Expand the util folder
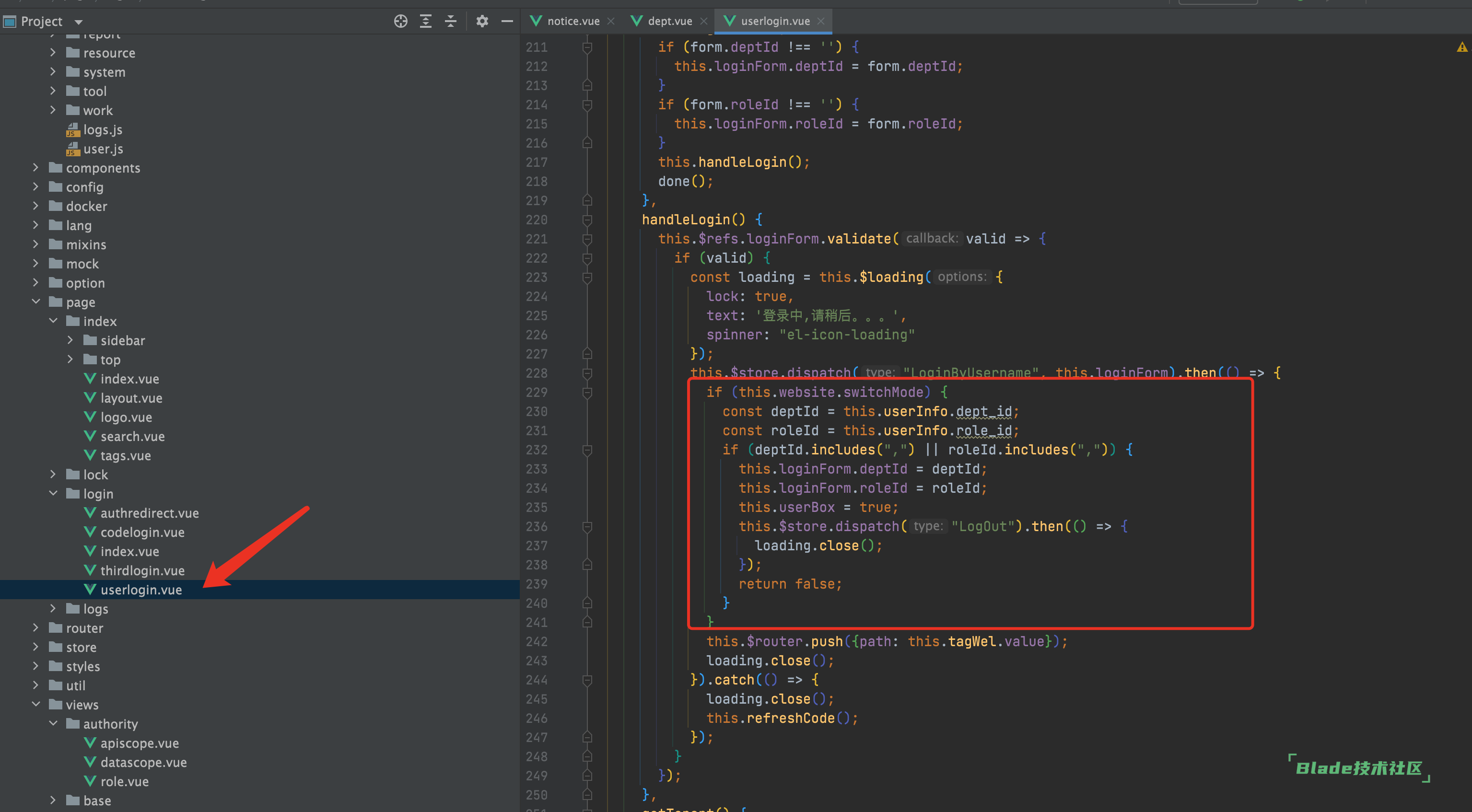 pos(36,685)
